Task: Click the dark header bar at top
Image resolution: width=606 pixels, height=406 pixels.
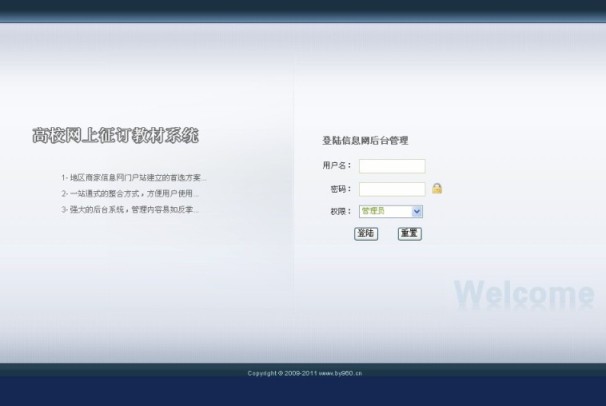Action: [x=303, y=10]
